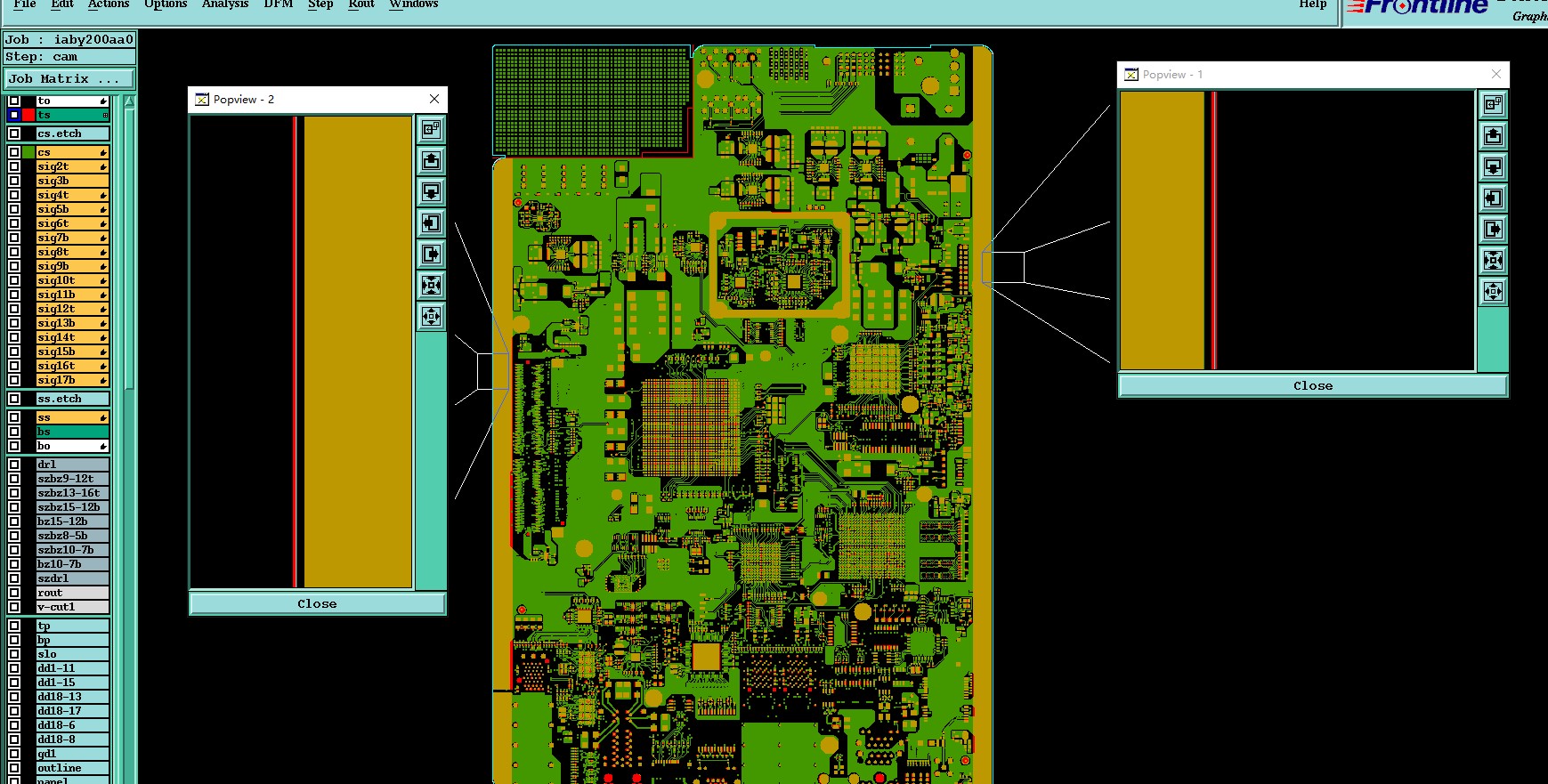
Task: Pan left in the Popview 2 toolbar
Action: 432,222
